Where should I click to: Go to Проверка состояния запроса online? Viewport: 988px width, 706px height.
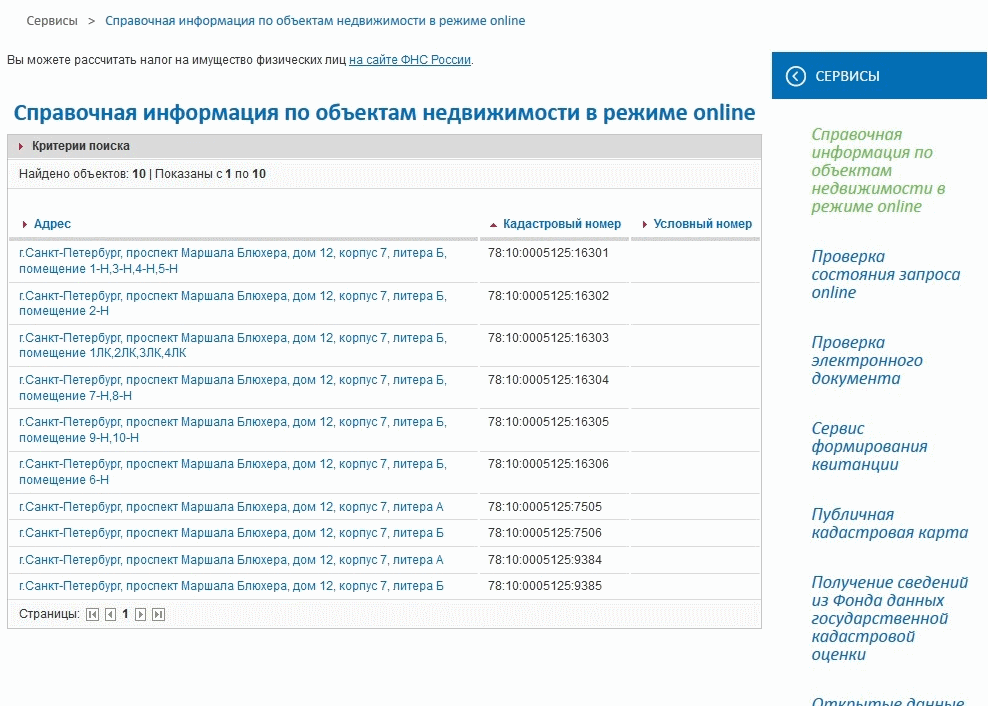tap(885, 274)
